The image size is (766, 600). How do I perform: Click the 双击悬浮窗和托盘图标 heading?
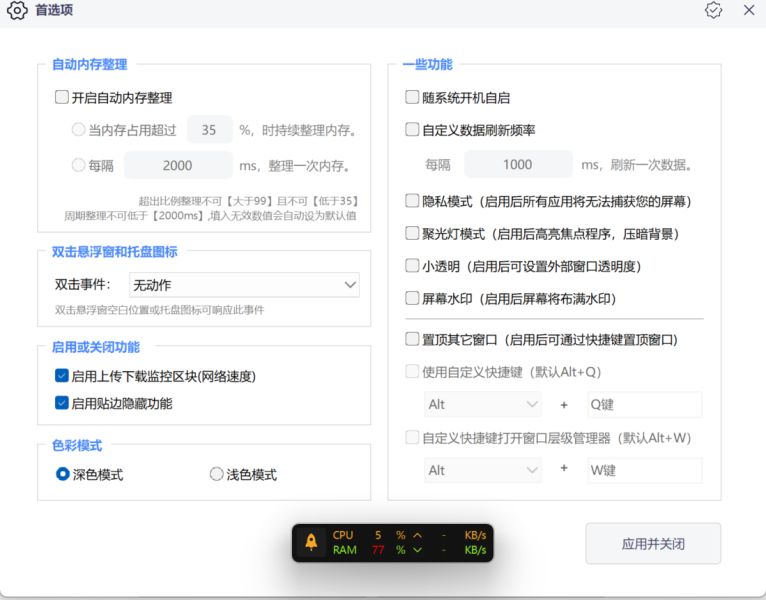point(114,252)
